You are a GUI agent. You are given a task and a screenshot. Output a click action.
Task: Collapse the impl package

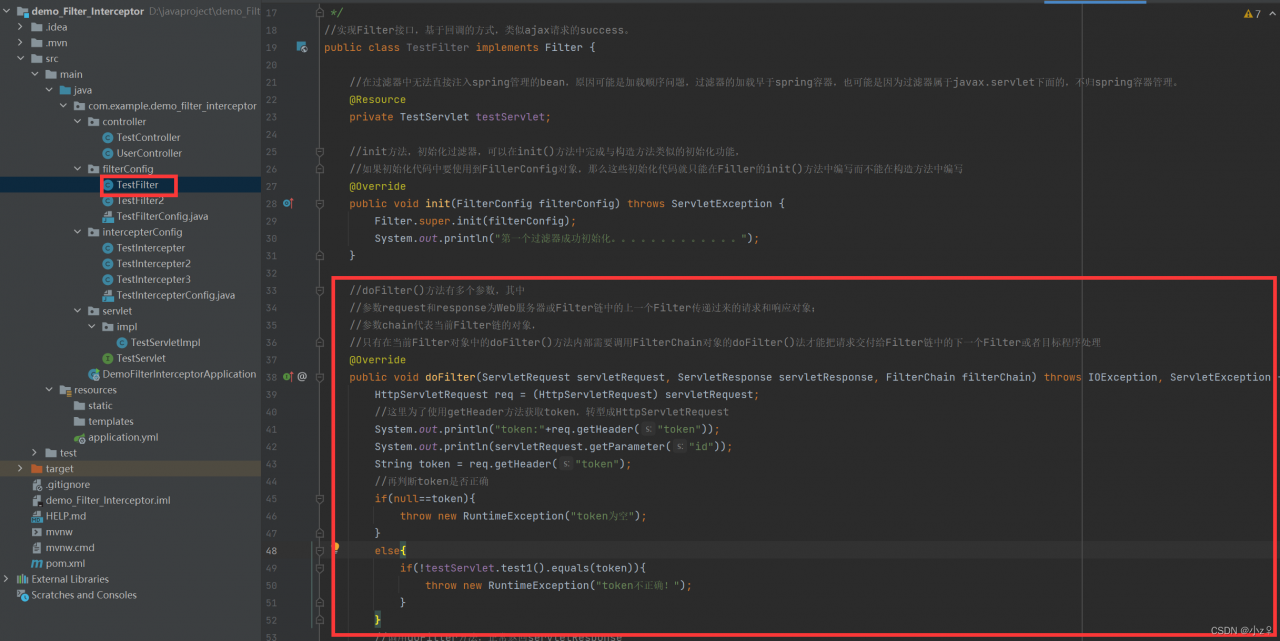click(x=93, y=327)
